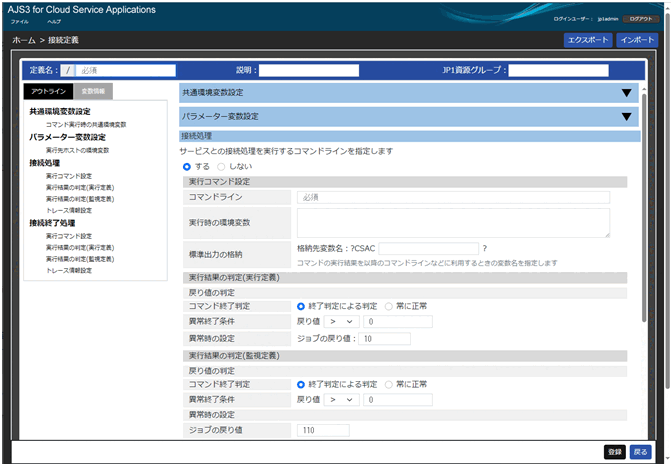Click the 戻る button
This screenshot has width=672, height=466.
[641, 452]
